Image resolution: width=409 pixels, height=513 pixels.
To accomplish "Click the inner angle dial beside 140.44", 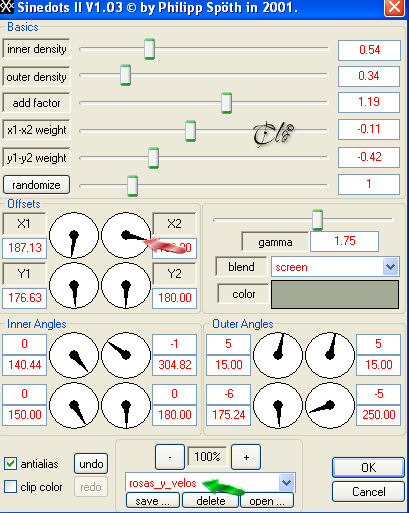I will [74, 355].
